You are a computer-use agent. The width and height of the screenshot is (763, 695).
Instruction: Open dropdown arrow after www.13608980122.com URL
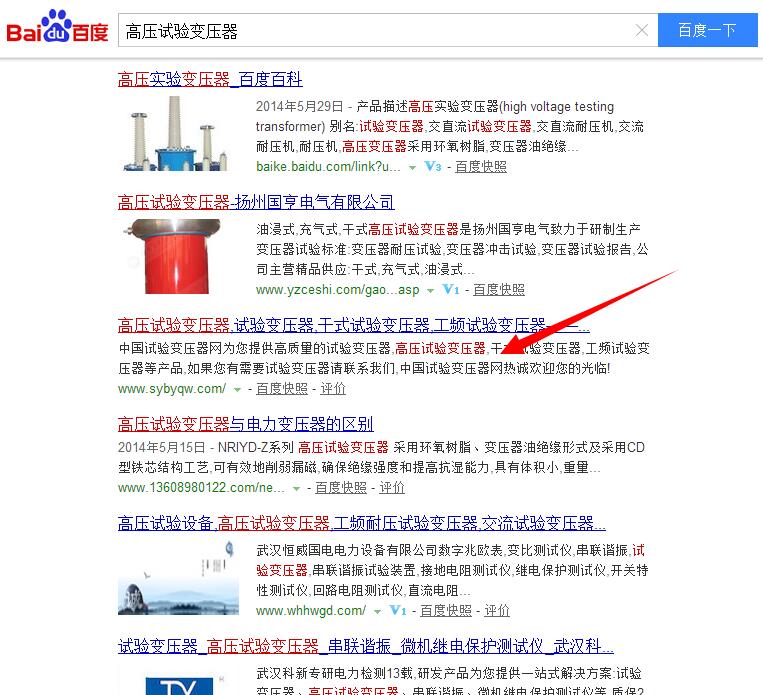296,489
